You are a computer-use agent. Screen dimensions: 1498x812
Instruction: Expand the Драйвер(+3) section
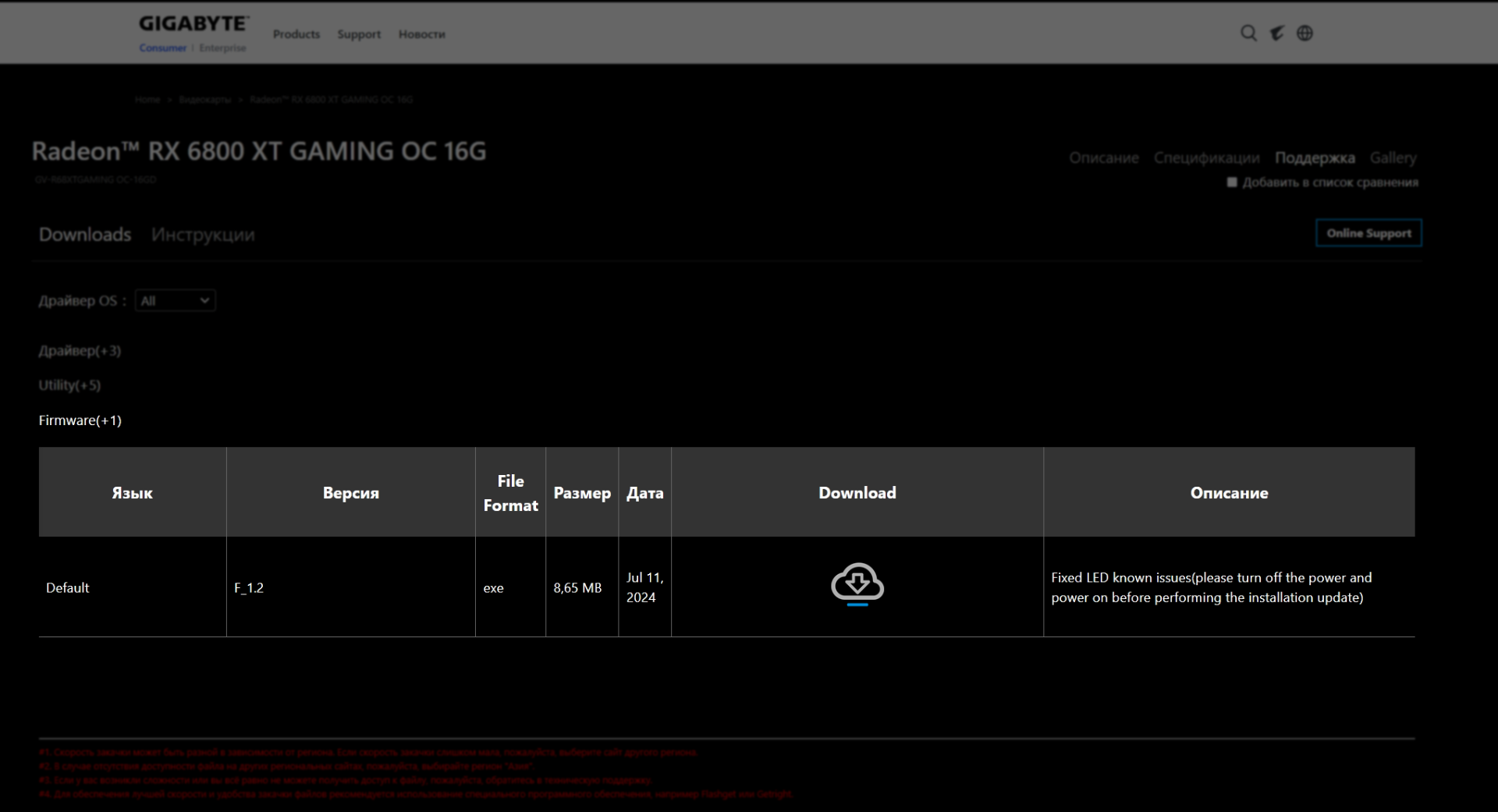click(80, 351)
